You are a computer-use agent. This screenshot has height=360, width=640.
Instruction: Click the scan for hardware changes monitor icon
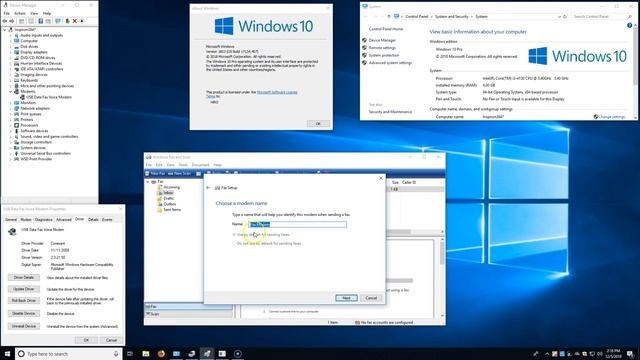click(x=58, y=21)
